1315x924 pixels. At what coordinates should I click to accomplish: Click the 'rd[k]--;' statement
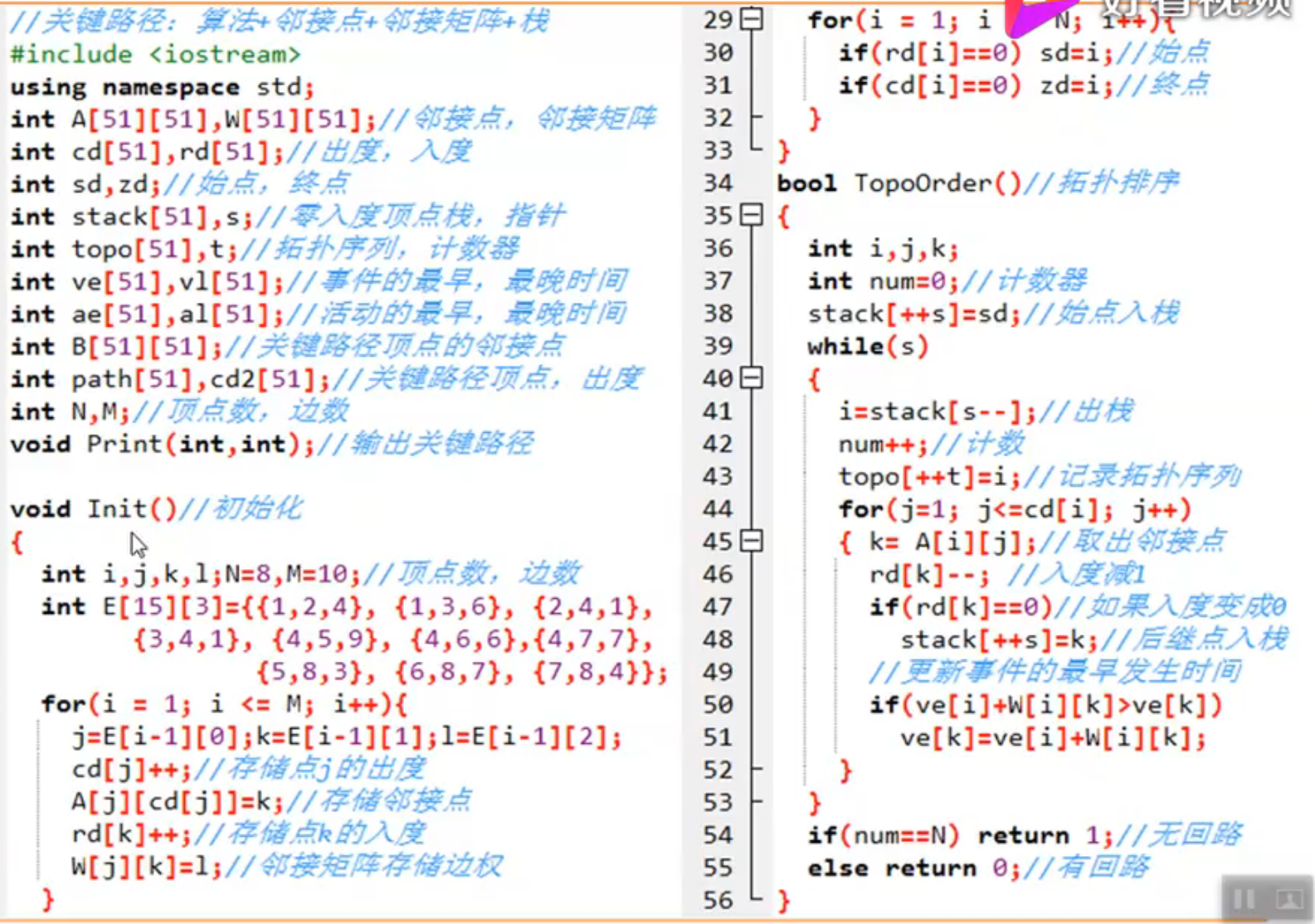click(929, 575)
